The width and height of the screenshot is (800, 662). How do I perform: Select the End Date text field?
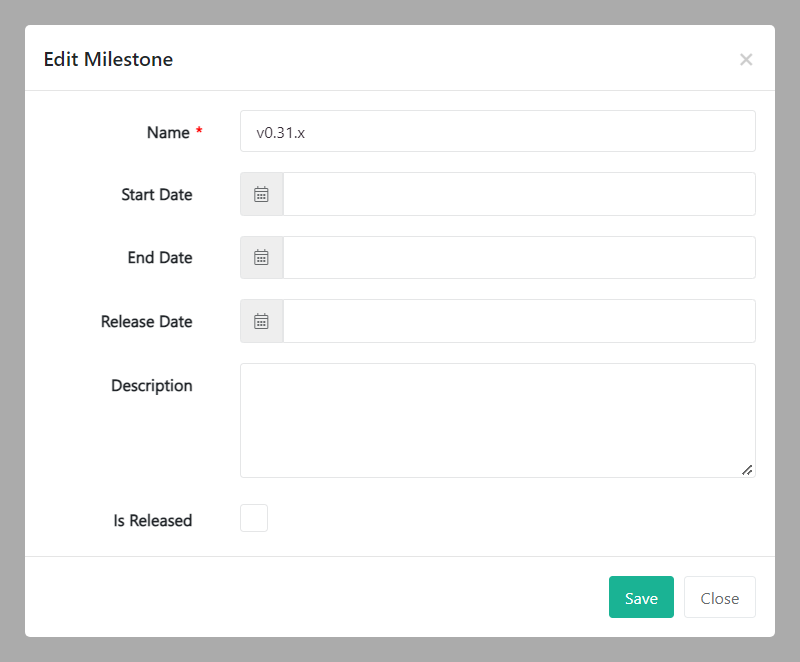pyautogui.click(x=518, y=258)
